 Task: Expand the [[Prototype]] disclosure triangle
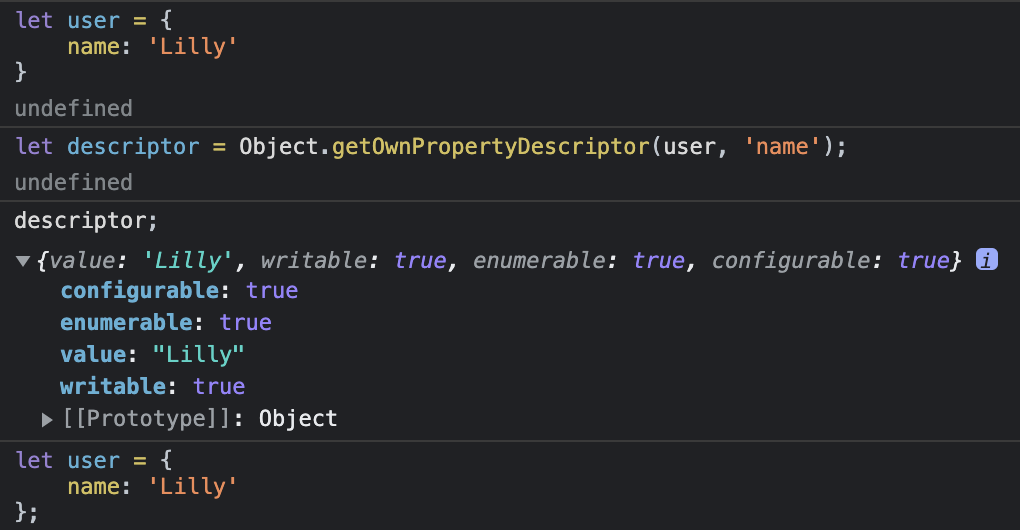47,420
